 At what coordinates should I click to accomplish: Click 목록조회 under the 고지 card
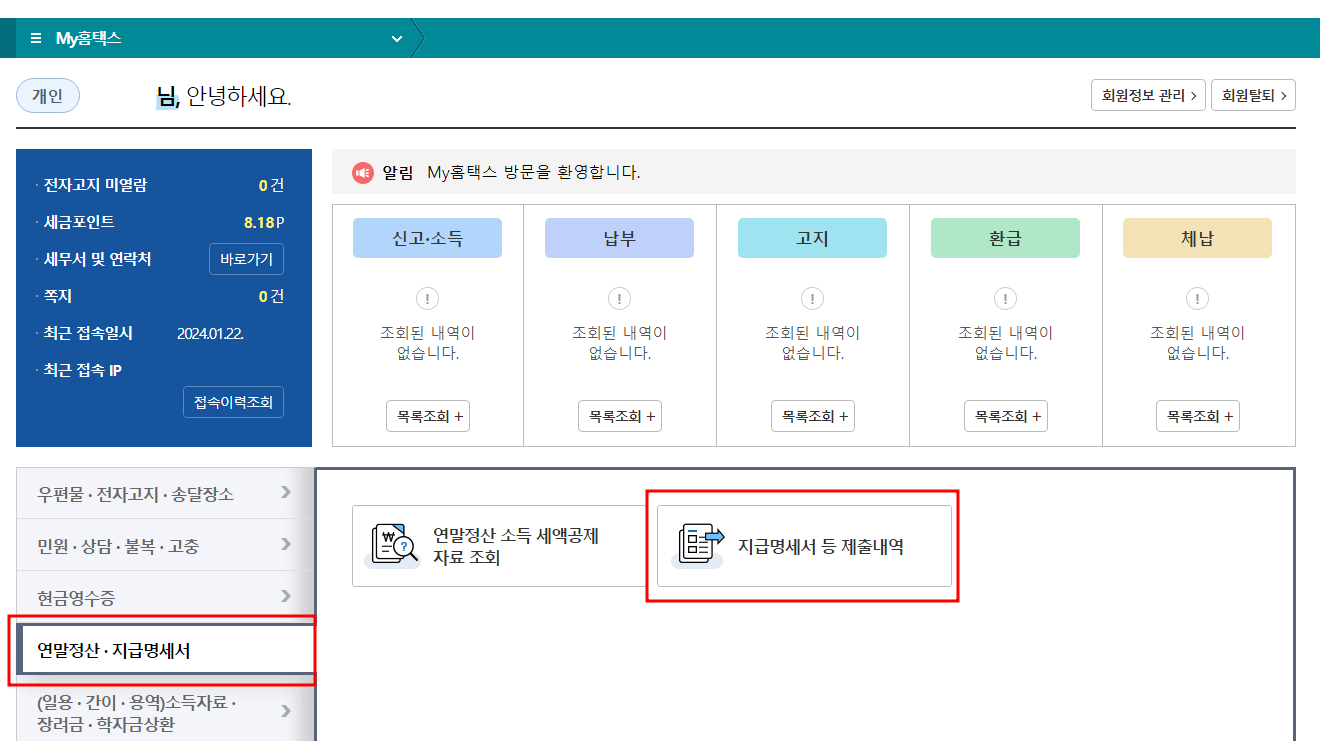click(812, 415)
